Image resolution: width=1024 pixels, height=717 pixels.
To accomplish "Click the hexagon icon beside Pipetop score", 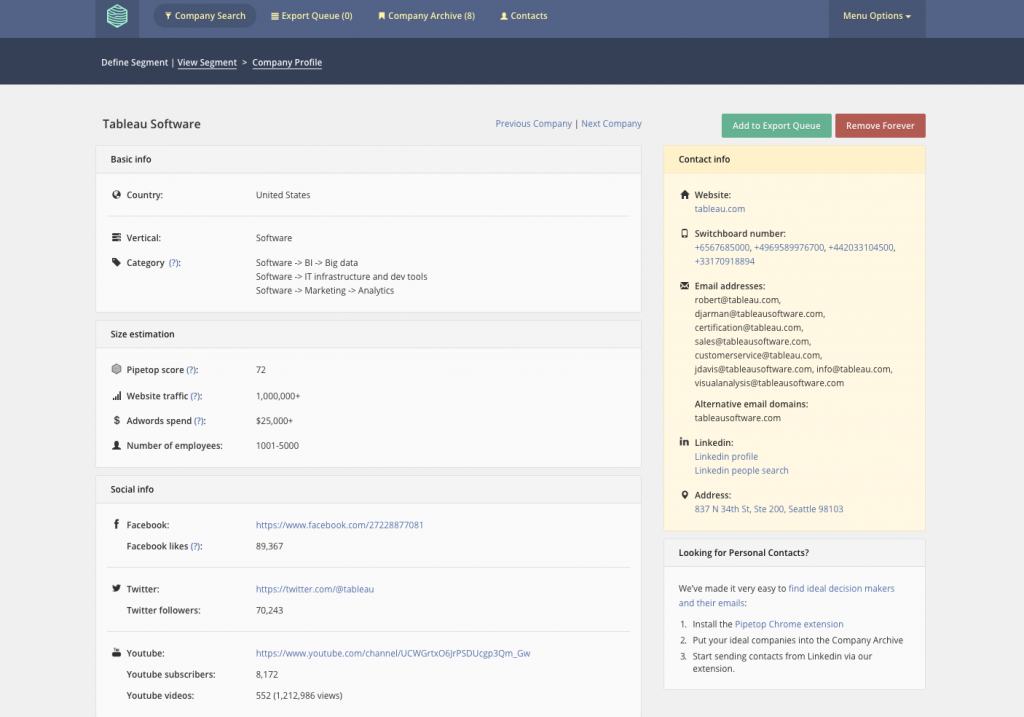I will [116, 369].
